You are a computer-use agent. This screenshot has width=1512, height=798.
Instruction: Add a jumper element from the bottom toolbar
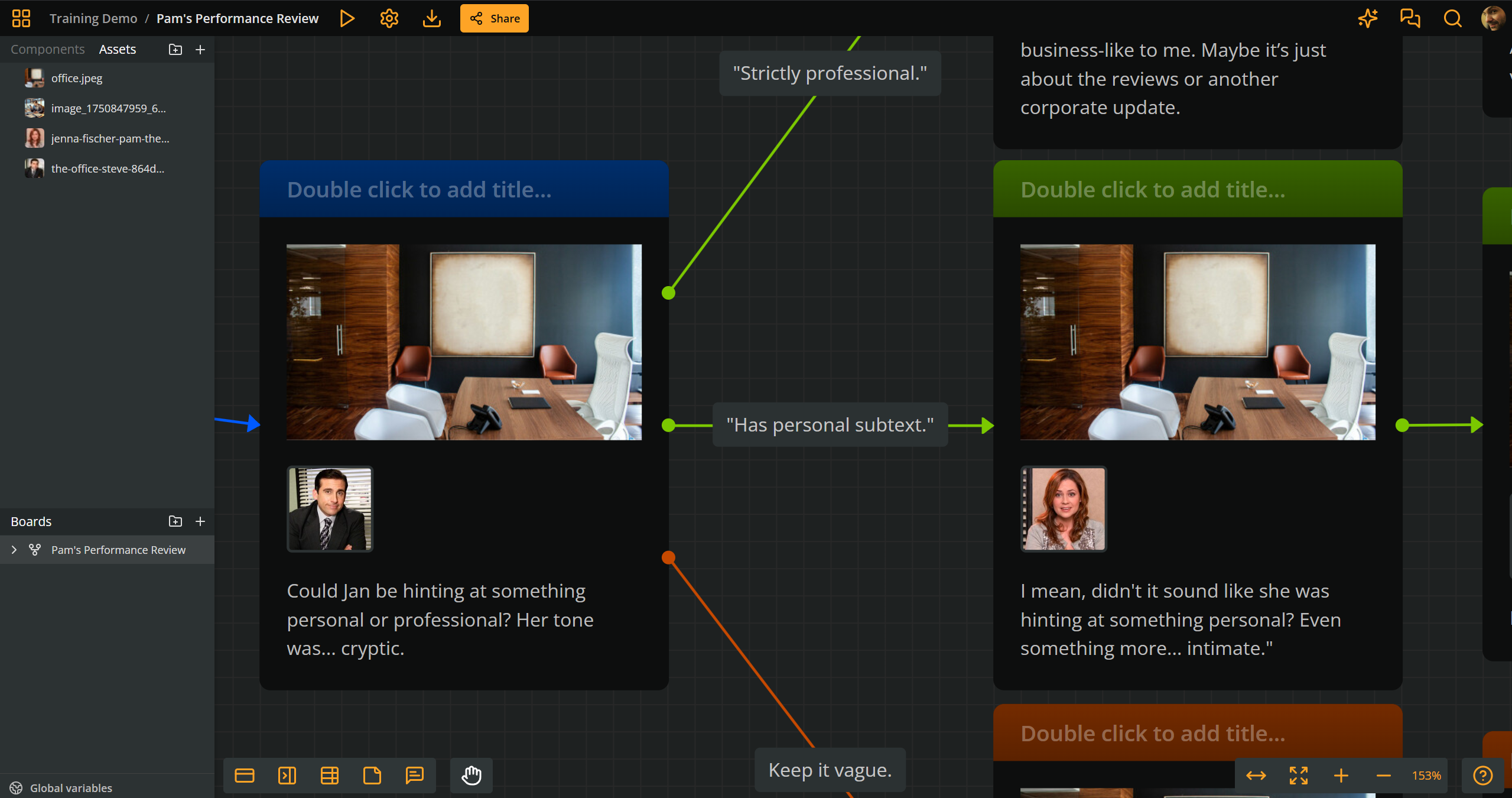287,776
